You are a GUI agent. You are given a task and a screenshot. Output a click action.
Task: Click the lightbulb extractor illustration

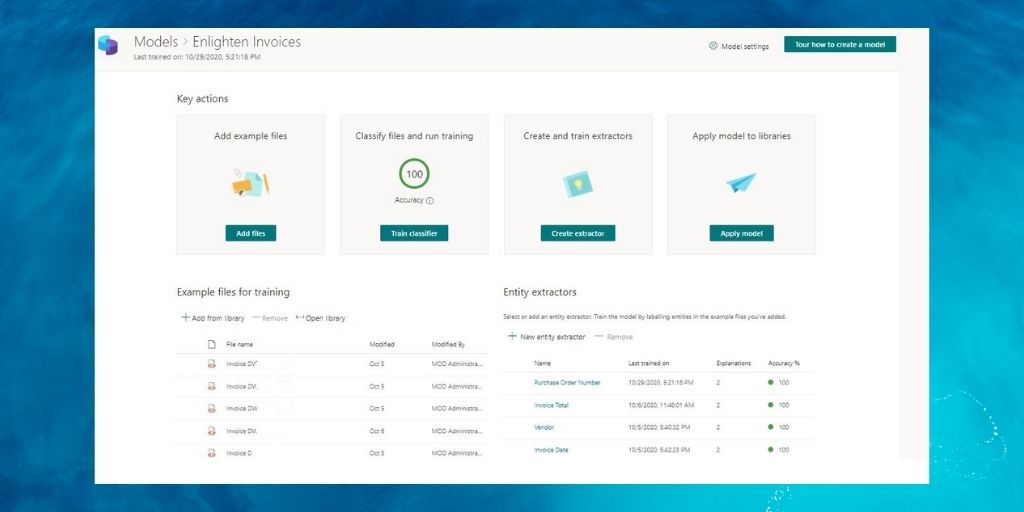click(578, 184)
